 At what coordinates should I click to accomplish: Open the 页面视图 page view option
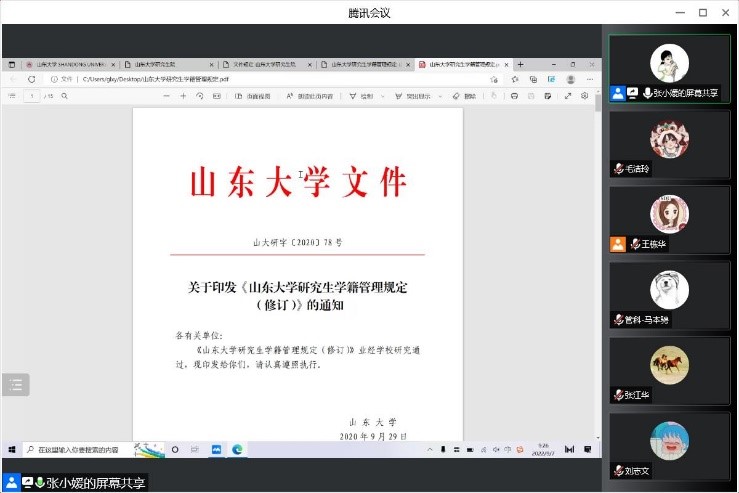point(253,96)
